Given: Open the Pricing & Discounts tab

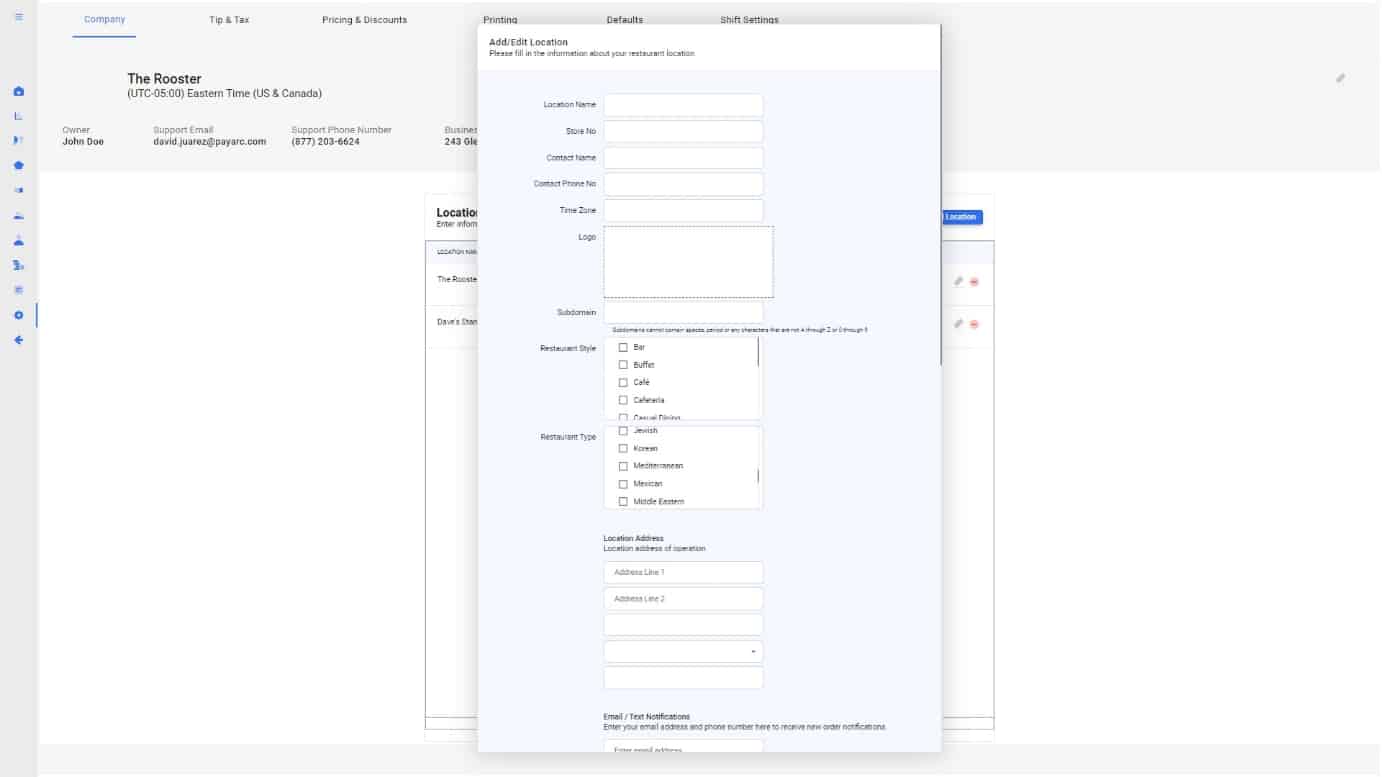Looking at the screenshot, I should [364, 20].
